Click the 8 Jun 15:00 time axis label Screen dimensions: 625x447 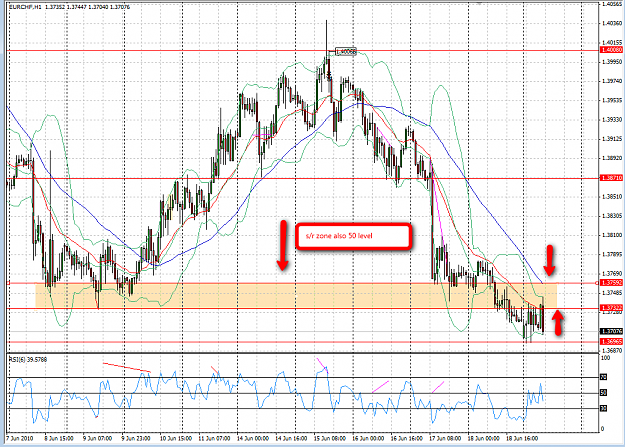coord(58,439)
